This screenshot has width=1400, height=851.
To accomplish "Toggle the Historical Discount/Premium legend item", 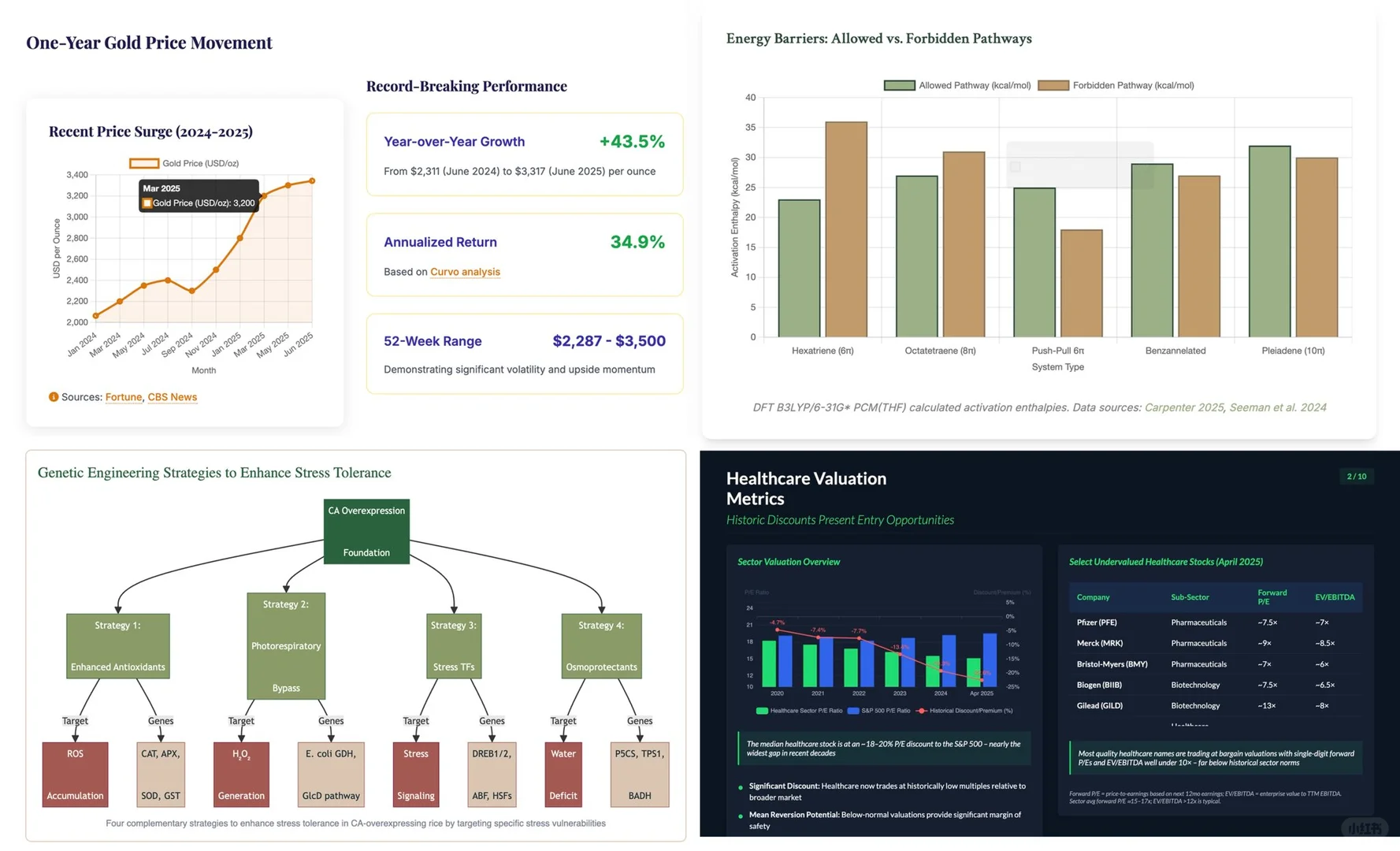I will point(964,711).
